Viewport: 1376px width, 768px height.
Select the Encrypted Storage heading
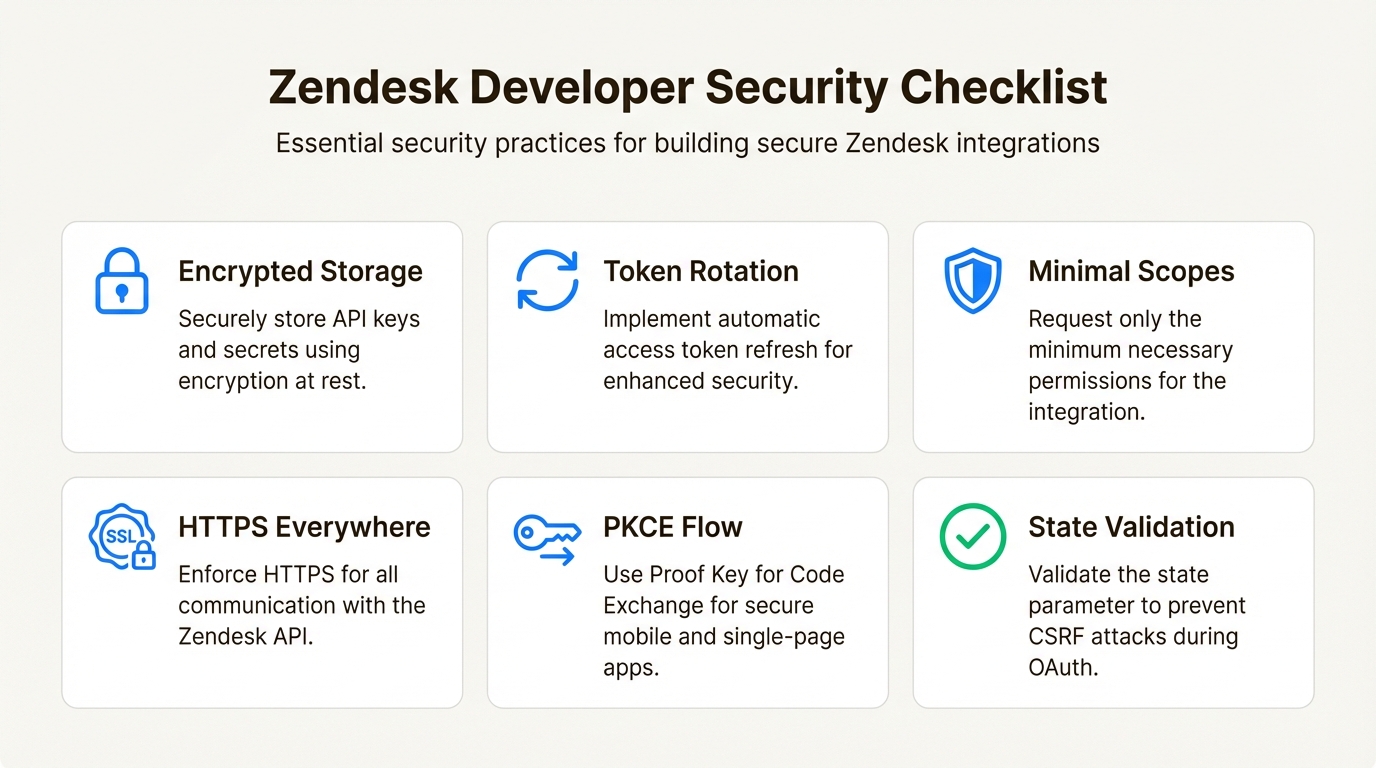(300, 271)
